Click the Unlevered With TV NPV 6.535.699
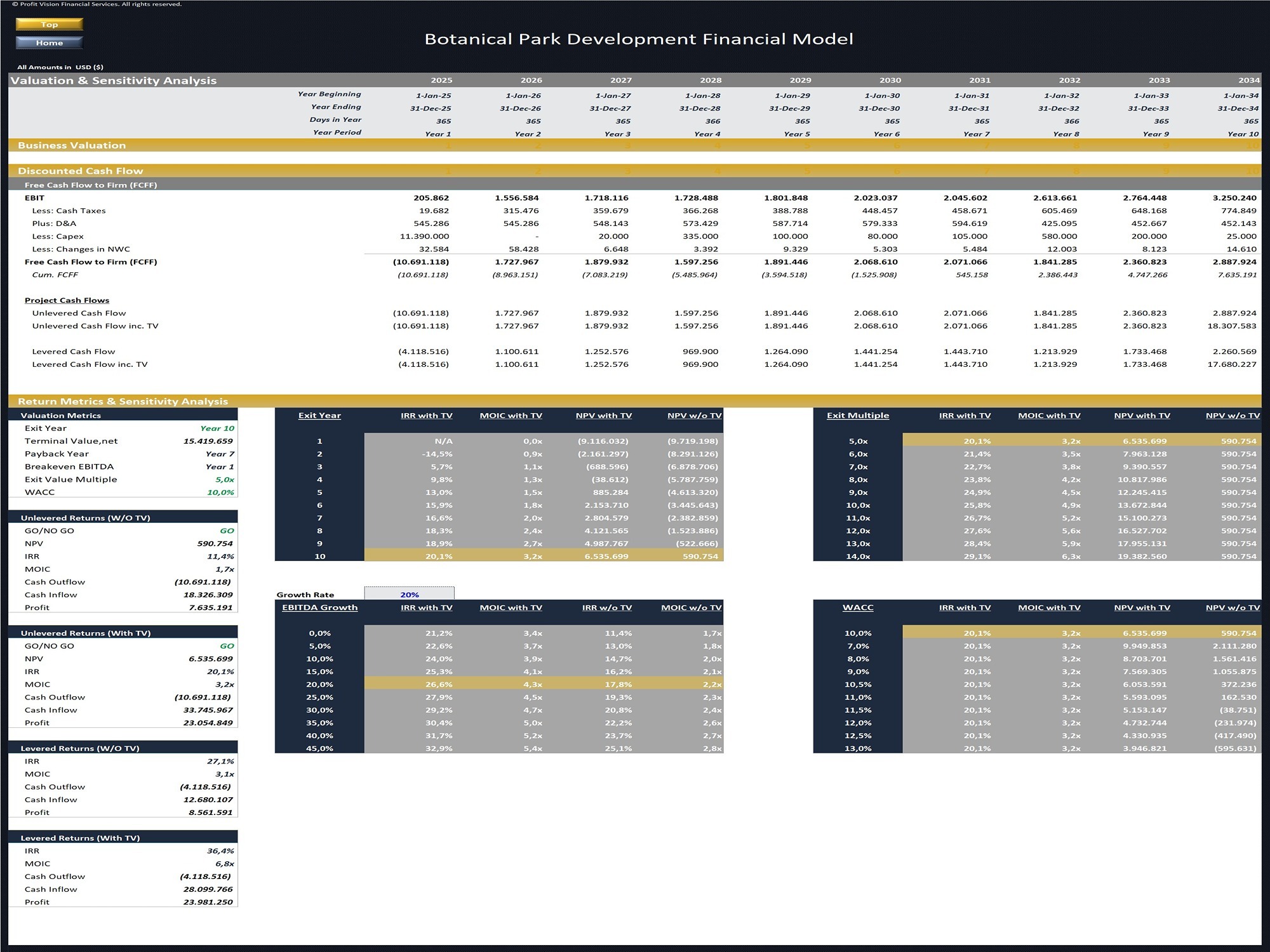 point(210,659)
